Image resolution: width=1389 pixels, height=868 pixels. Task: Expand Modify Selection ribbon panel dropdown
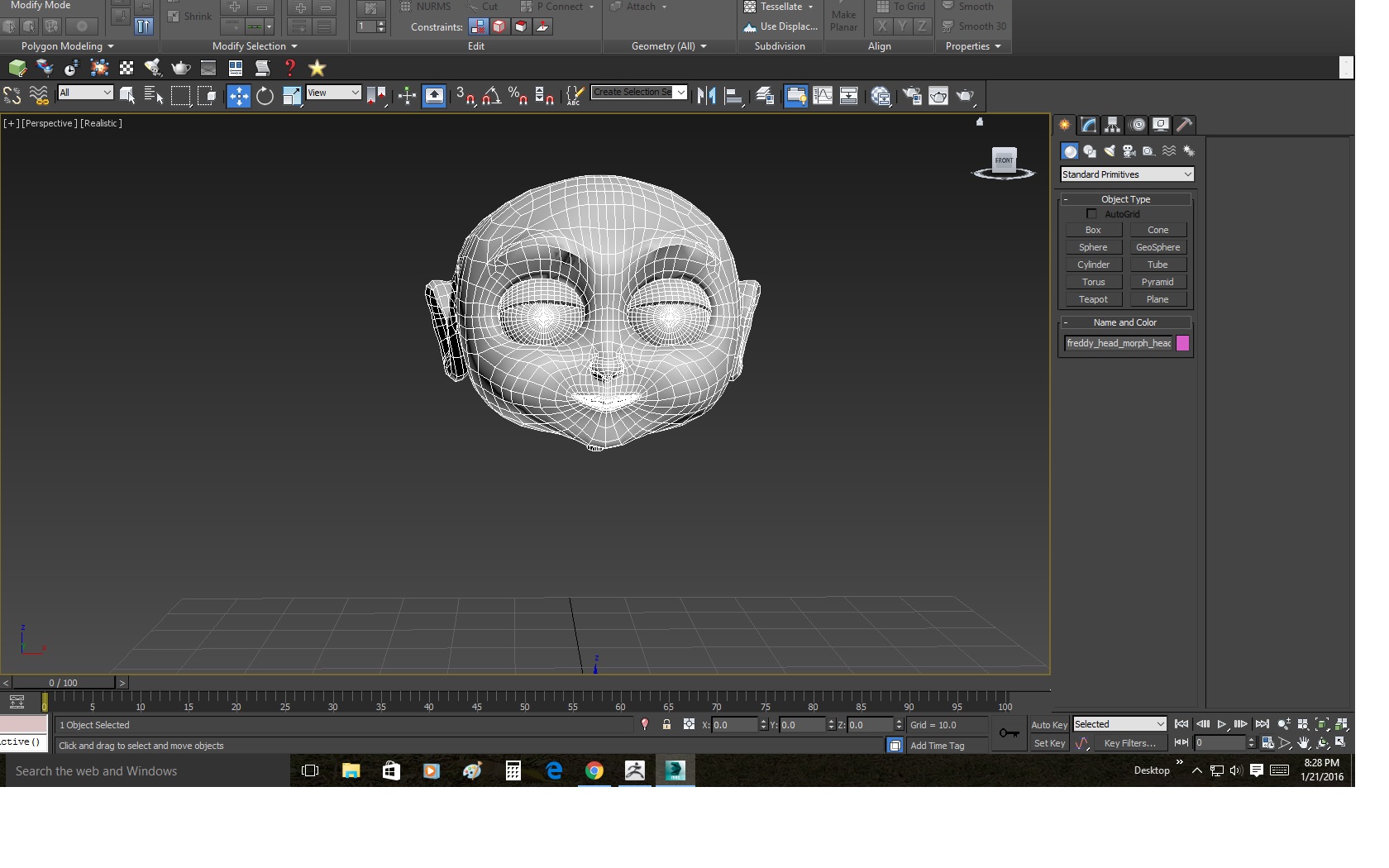255,46
